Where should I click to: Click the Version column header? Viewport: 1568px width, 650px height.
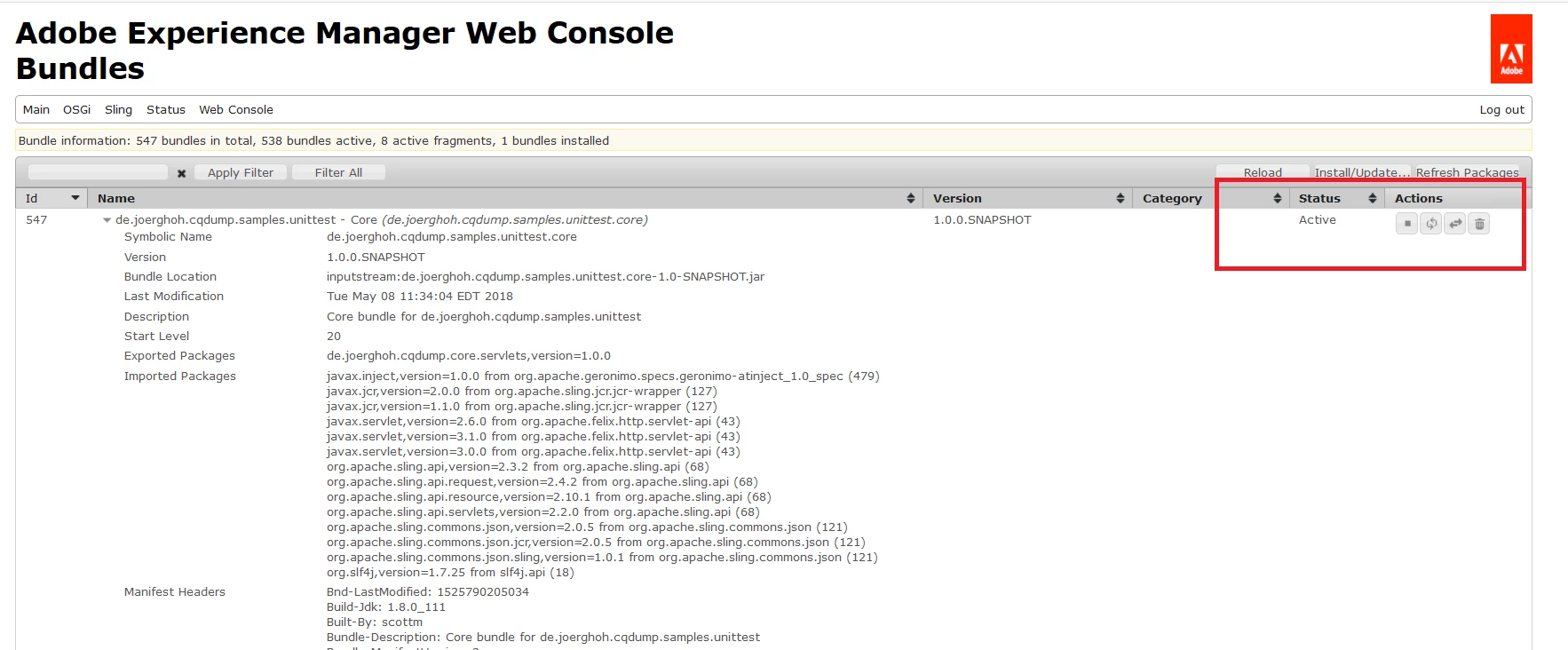(x=957, y=198)
